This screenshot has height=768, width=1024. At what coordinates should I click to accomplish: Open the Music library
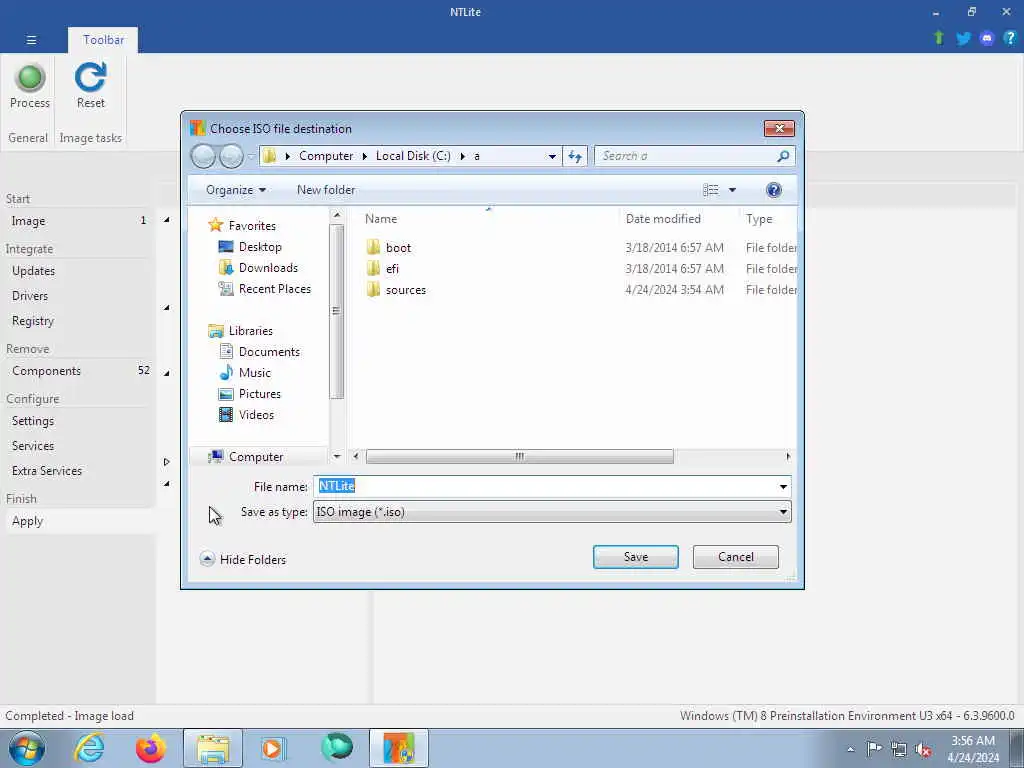click(x=255, y=372)
